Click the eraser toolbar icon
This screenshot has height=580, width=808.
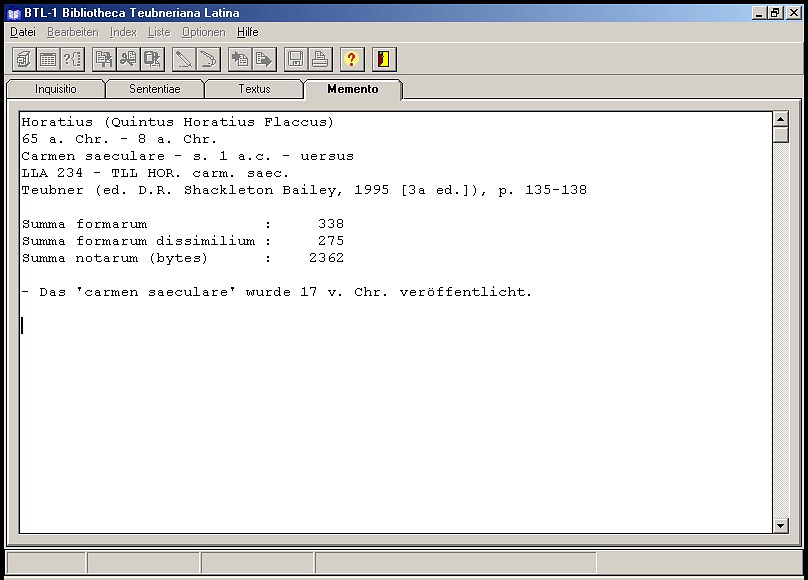point(208,59)
